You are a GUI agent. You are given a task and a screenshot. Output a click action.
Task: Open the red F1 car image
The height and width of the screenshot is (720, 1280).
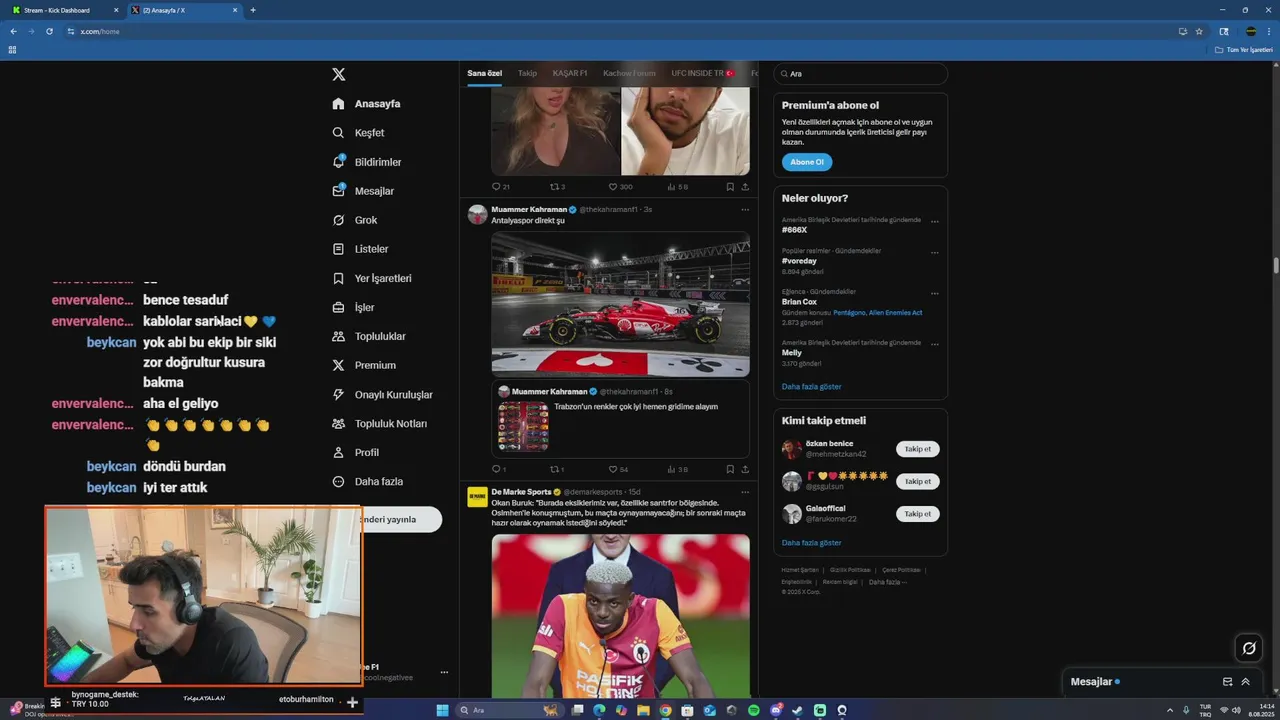click(620, 304)
